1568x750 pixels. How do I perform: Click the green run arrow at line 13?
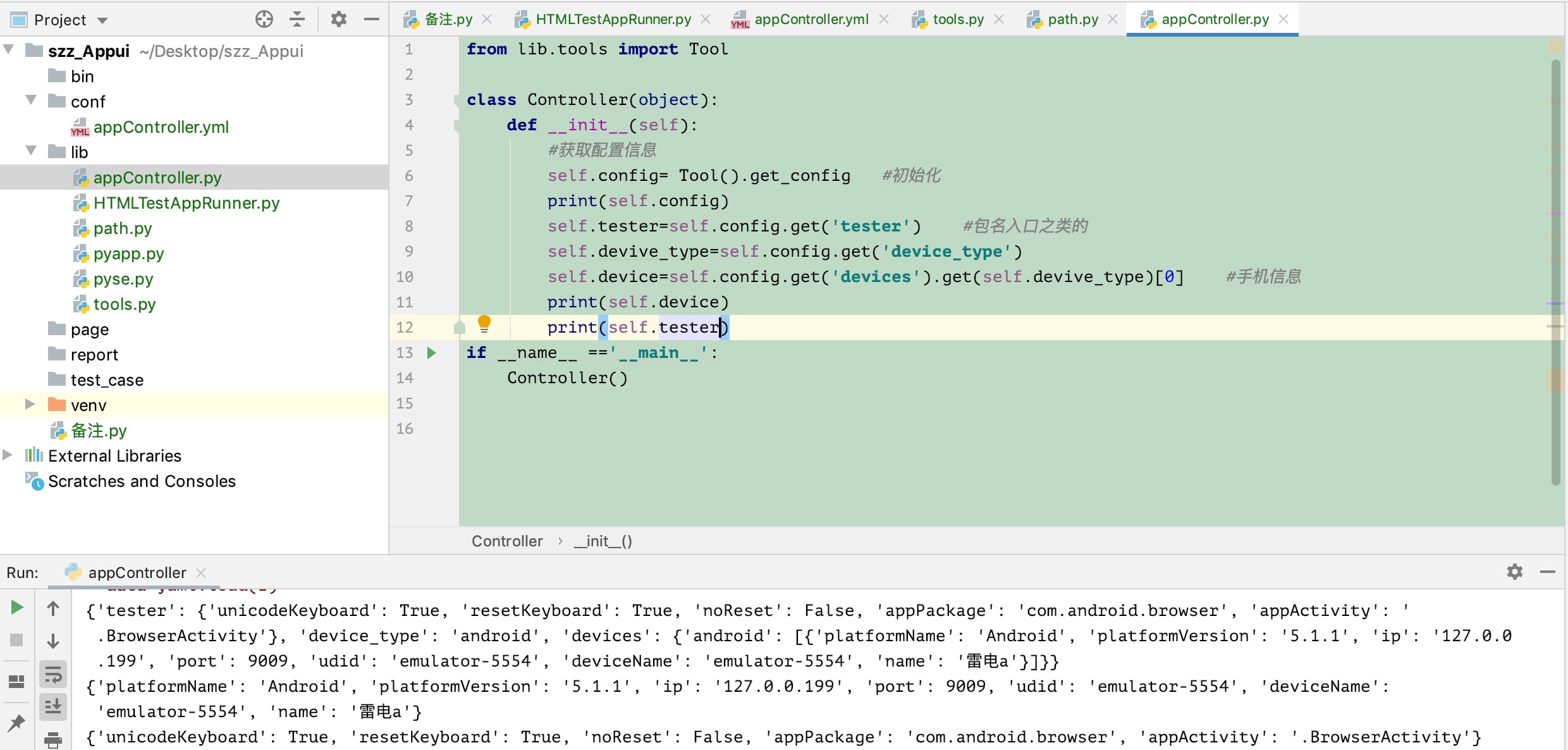coord(432,353)
